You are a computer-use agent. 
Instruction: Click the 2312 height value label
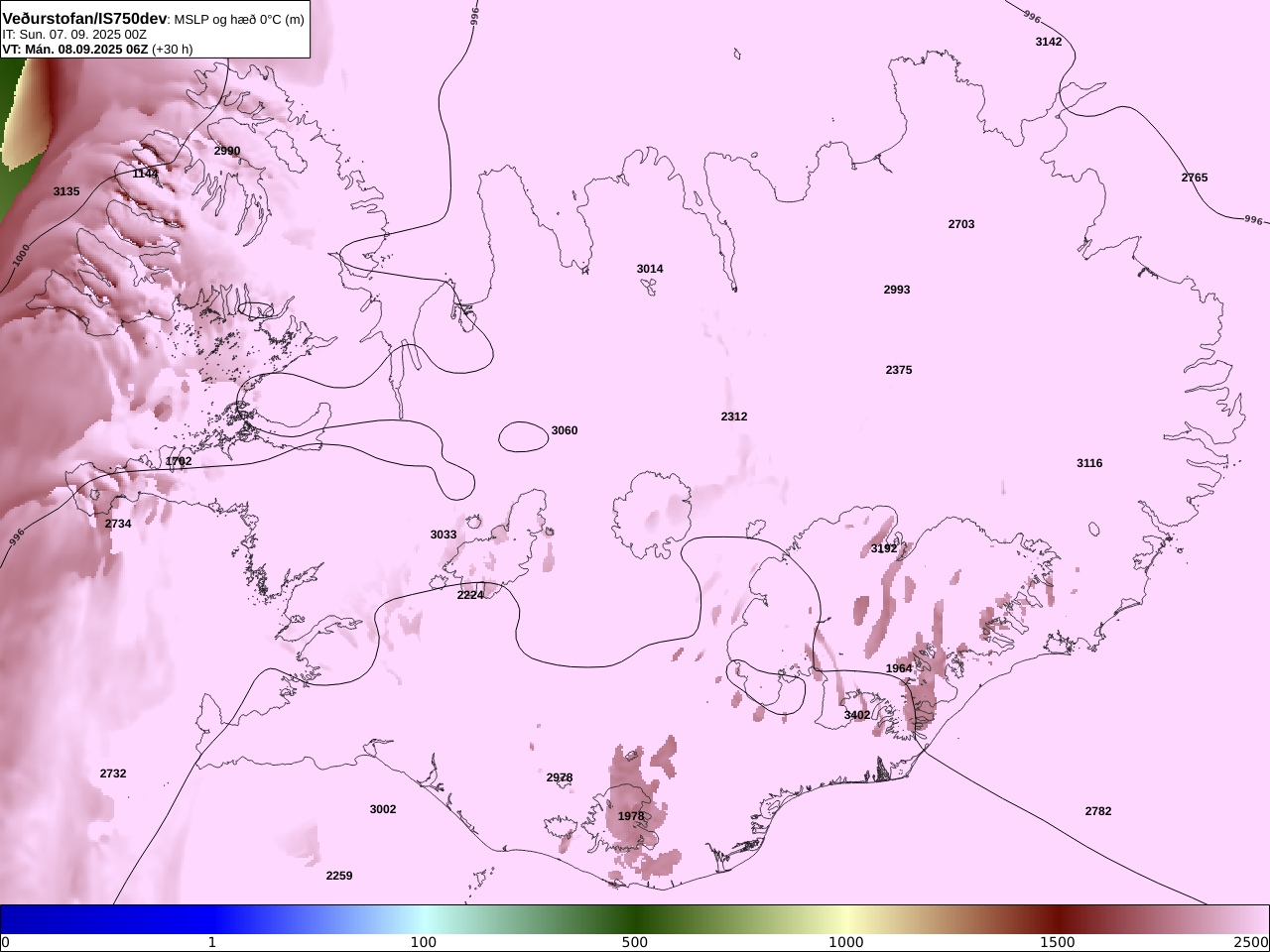[734, 416]
